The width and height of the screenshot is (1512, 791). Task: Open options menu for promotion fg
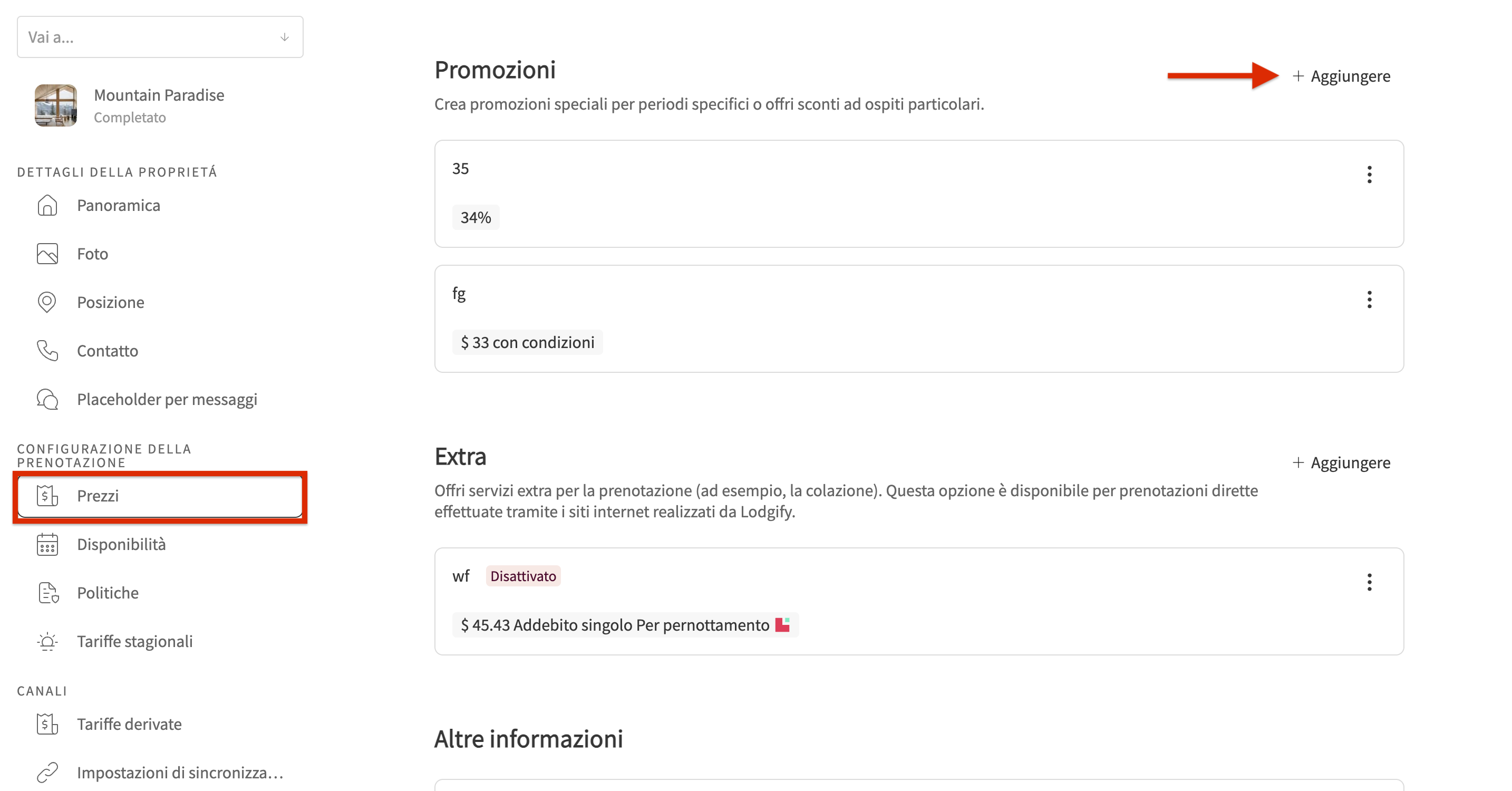(x=1369, y=300)
